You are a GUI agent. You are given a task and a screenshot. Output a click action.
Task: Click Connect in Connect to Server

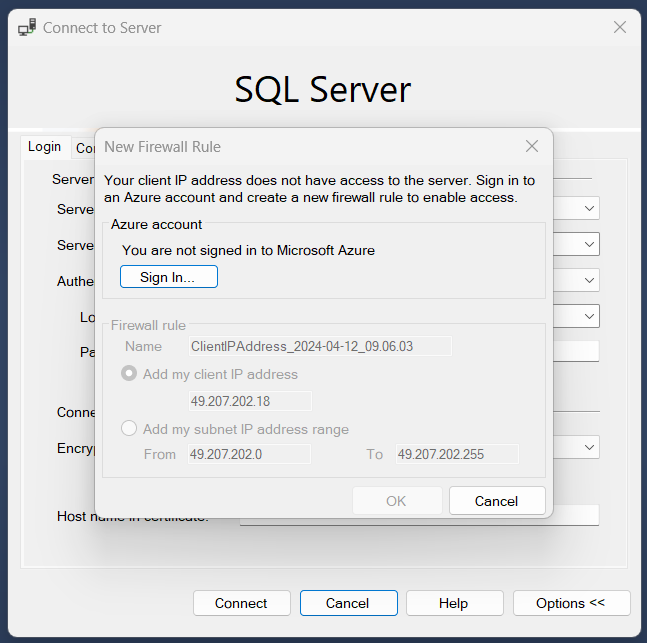(x=242, y=603)
